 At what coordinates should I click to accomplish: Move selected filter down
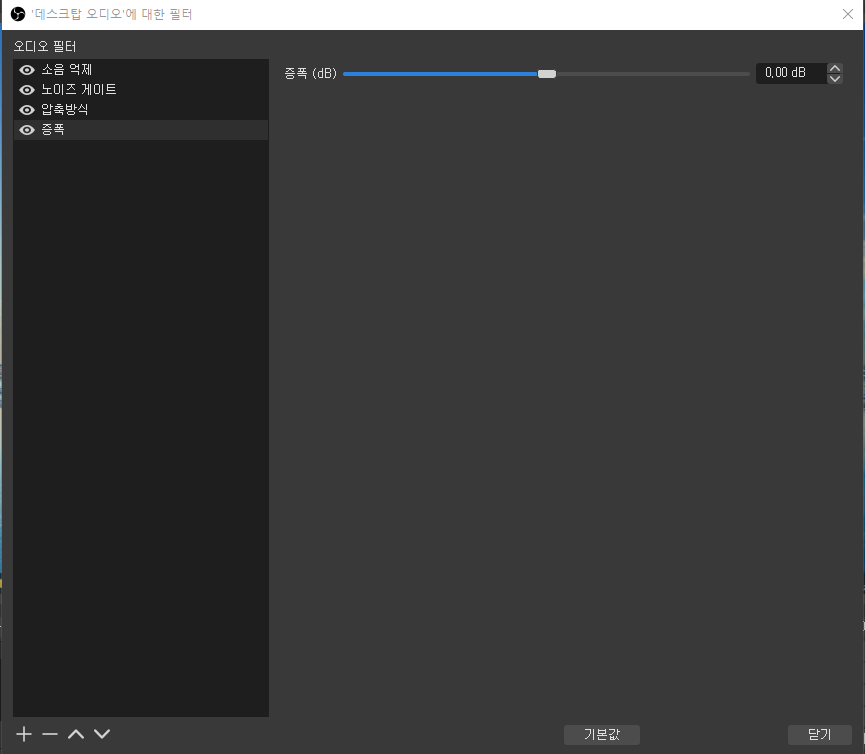point(102,734)
